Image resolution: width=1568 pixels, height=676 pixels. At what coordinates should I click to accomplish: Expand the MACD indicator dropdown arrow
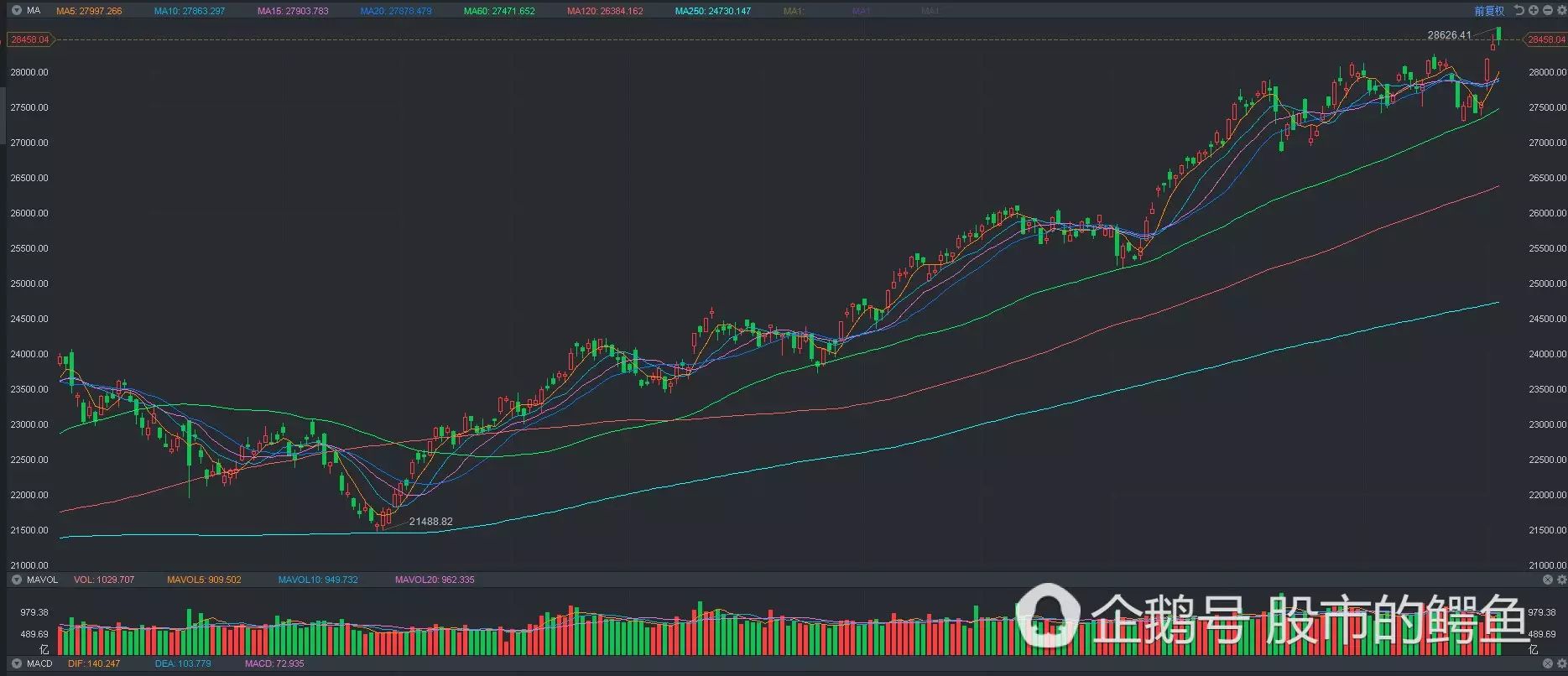point(16,663)
